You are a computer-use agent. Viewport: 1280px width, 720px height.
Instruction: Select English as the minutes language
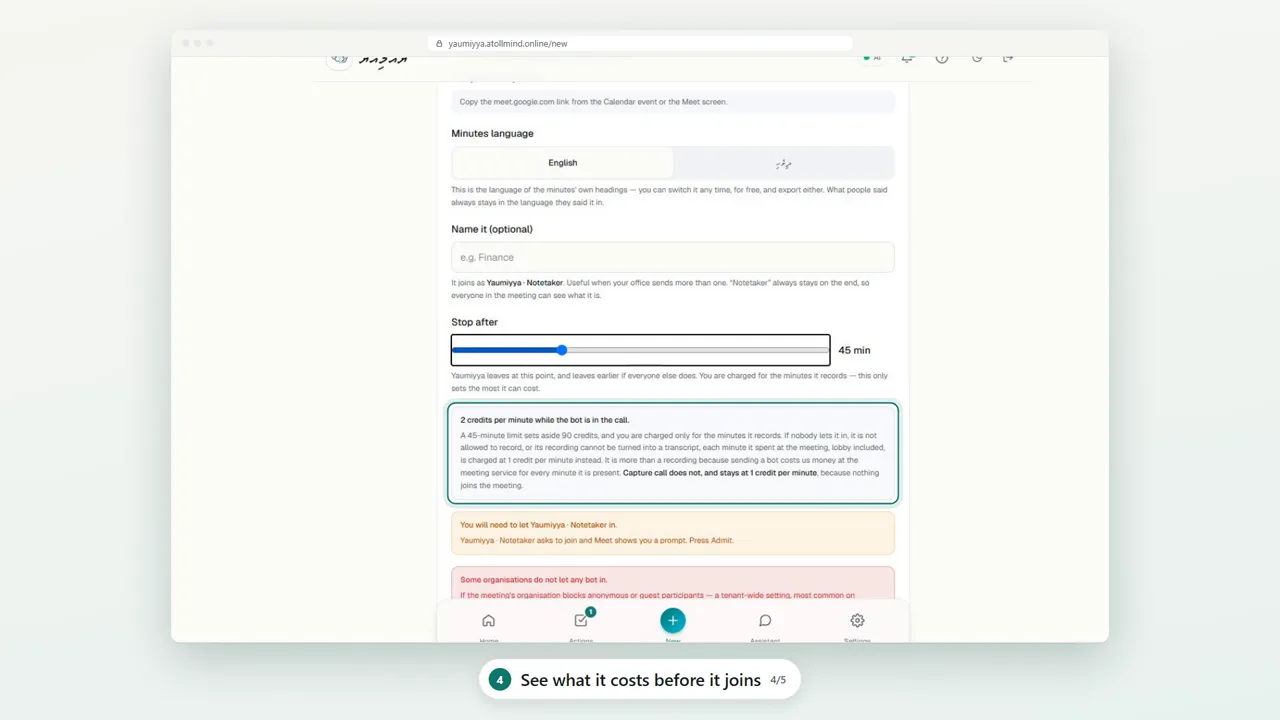[x=563, y=163]
